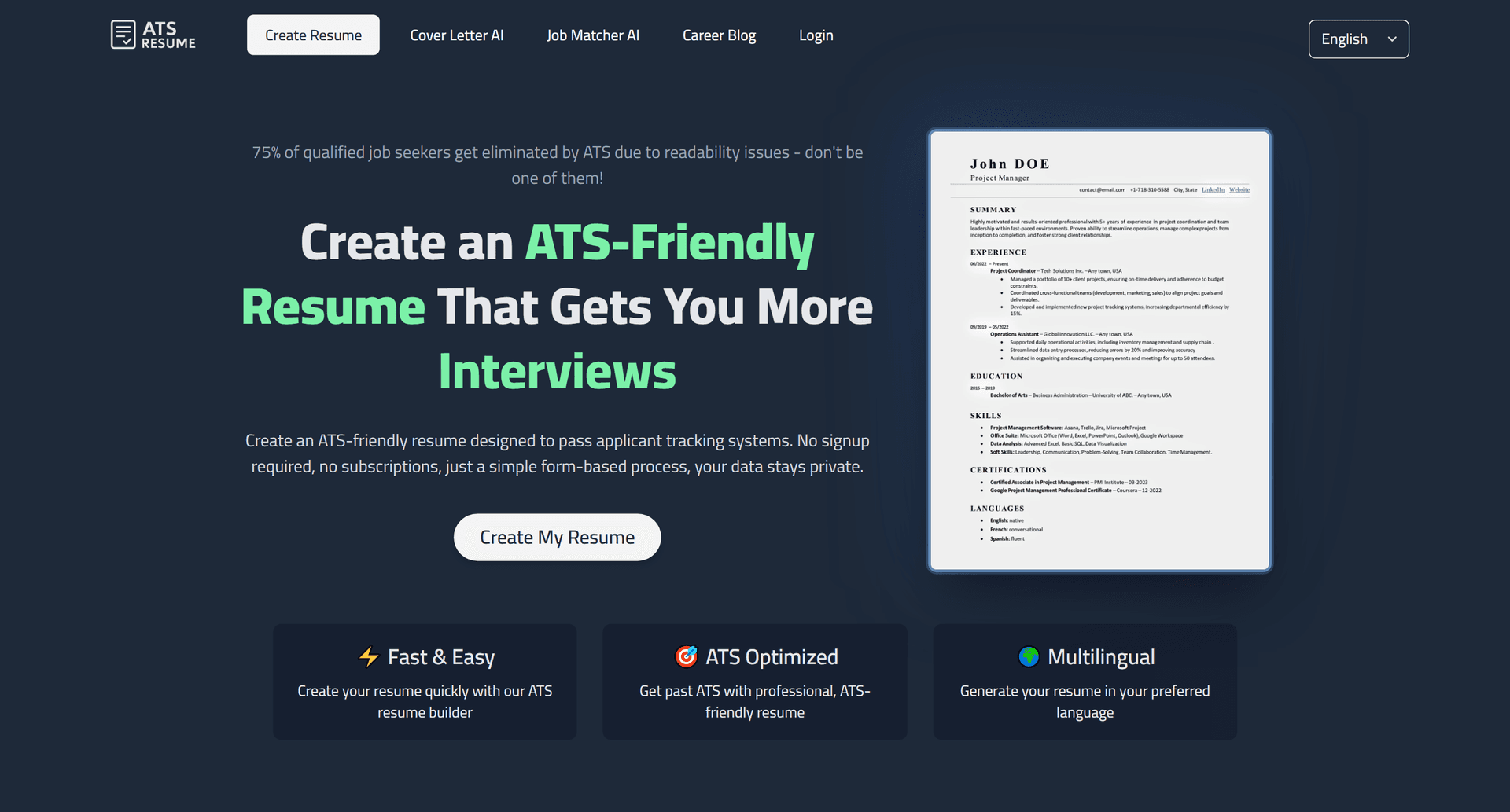The width and height of the screenshot is (1510, 812).
Task: Click the target icon above ATS Optimized
Action: pyautogui.click(x=687, y=656)
